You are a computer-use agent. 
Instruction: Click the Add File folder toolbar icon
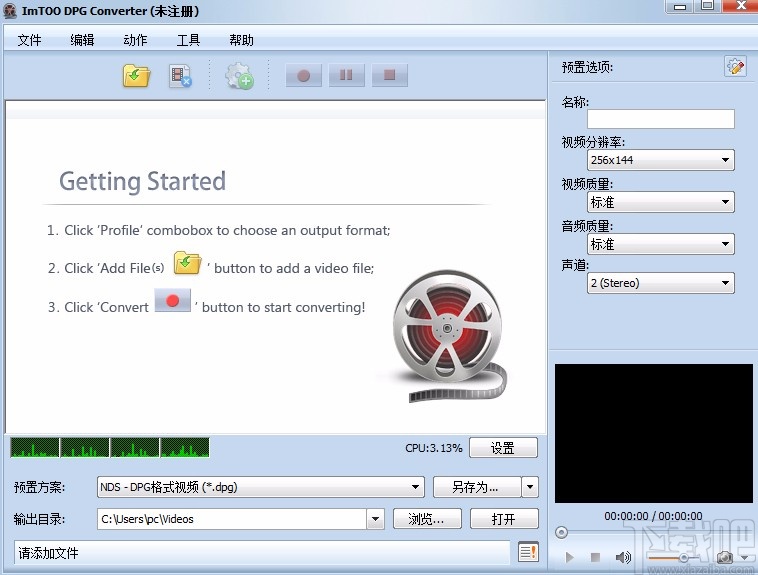coord(136,76)
